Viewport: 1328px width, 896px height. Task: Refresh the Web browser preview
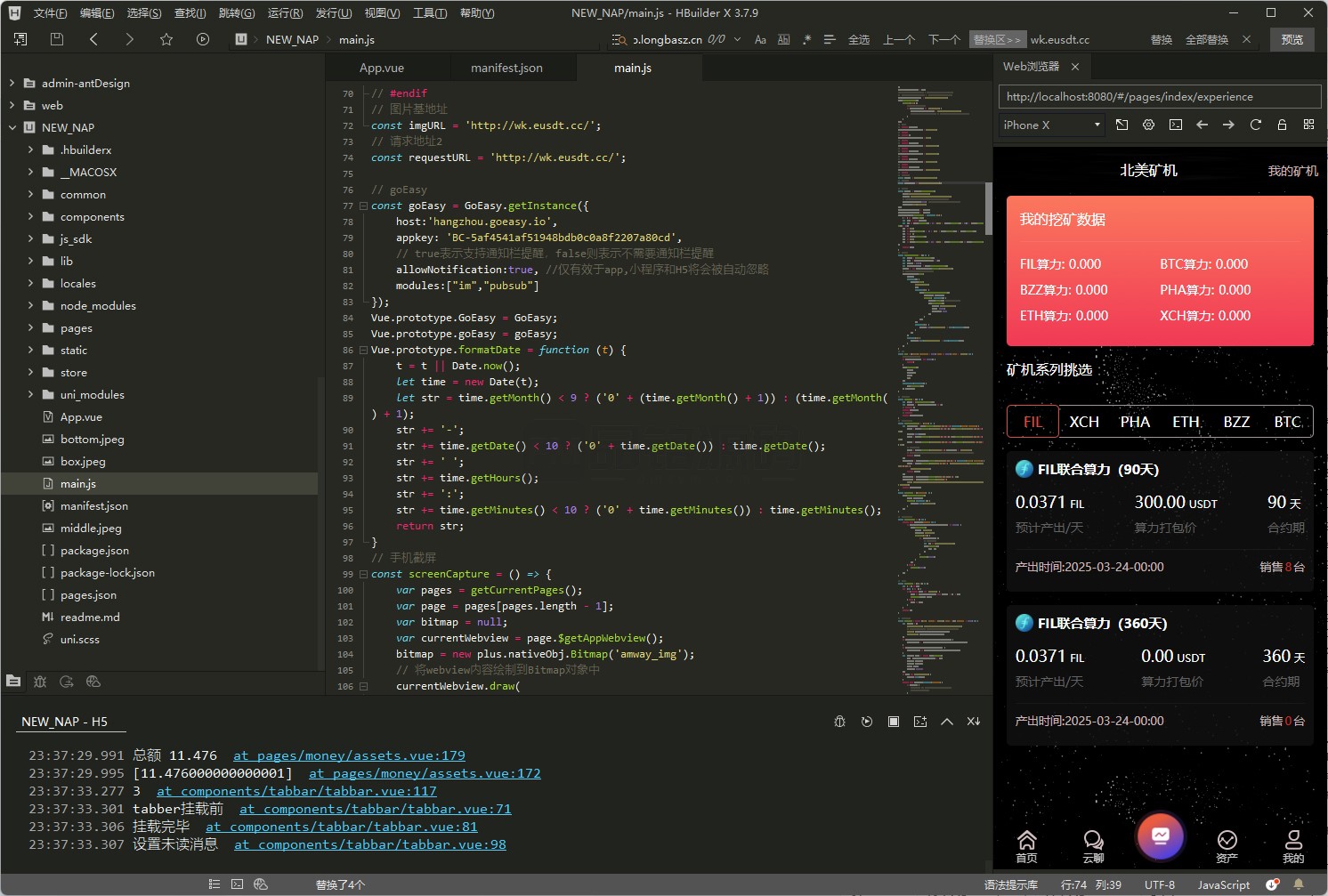click(x=1255, y=125)
